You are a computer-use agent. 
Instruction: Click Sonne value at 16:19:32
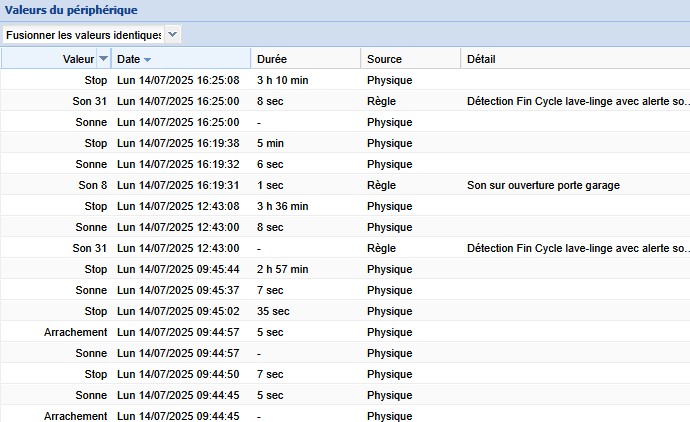click(x=91, y=164)
